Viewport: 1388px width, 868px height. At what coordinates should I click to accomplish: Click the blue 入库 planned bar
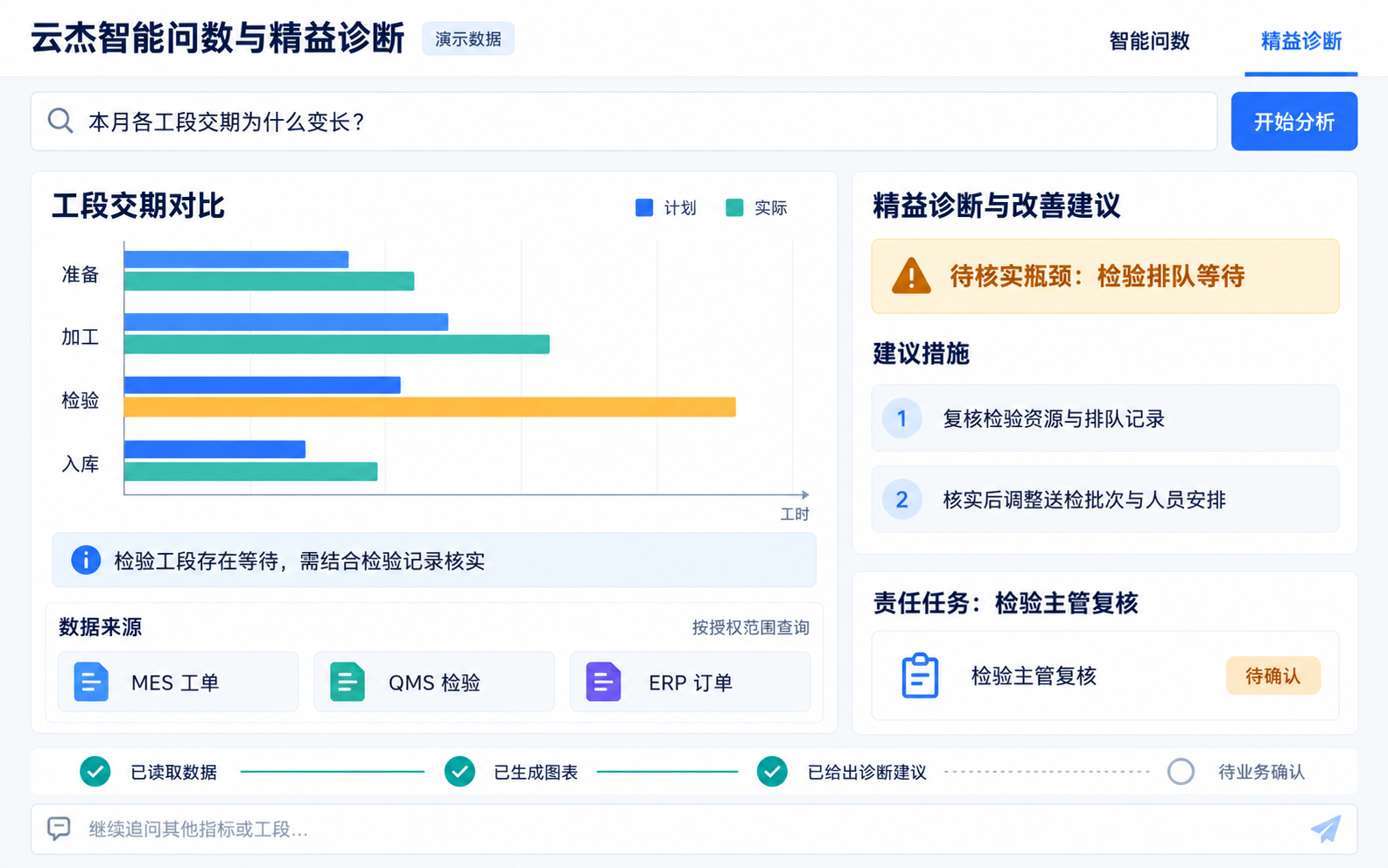214,450
